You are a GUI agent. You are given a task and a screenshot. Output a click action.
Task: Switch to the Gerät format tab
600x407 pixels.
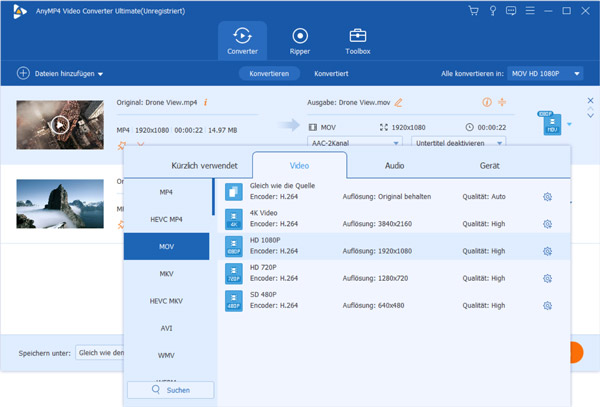489,166
